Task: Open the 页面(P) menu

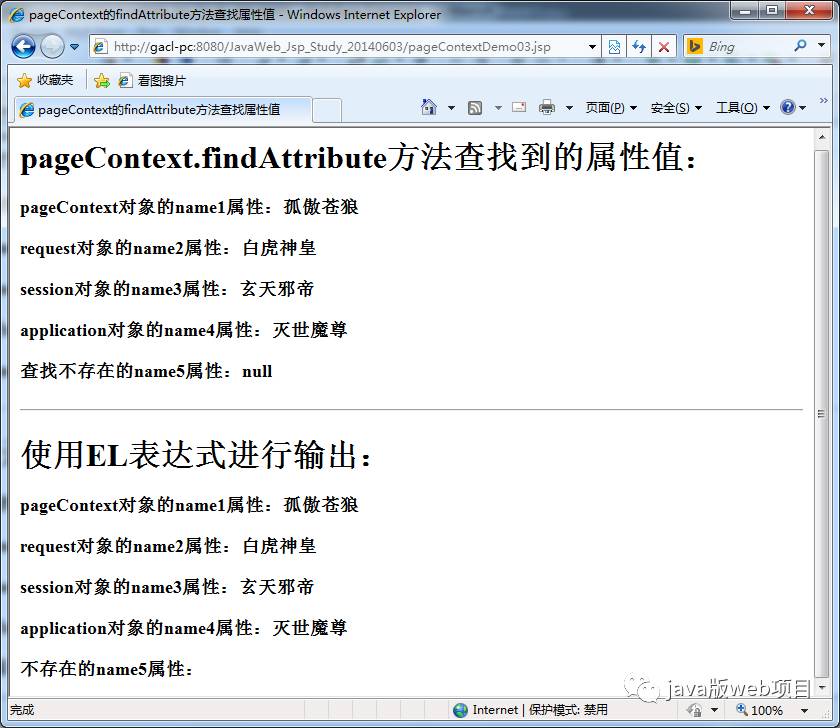Action: 611,108
